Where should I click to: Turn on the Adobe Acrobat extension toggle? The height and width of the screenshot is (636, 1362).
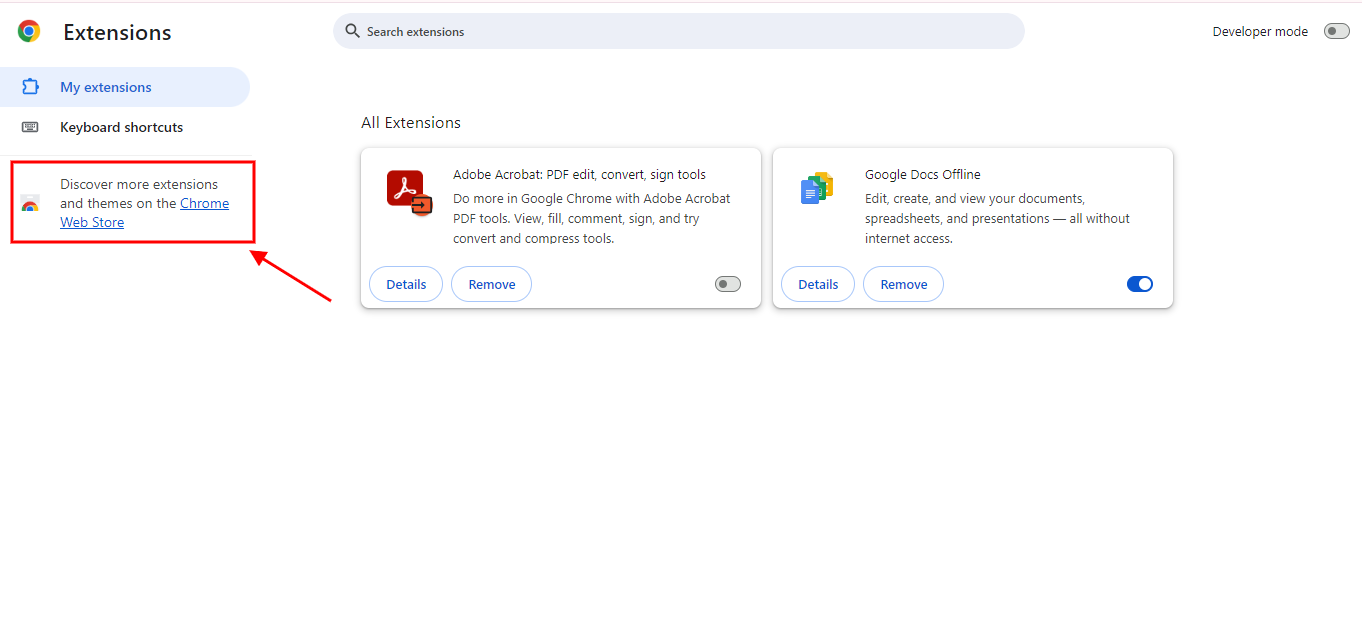728,284
